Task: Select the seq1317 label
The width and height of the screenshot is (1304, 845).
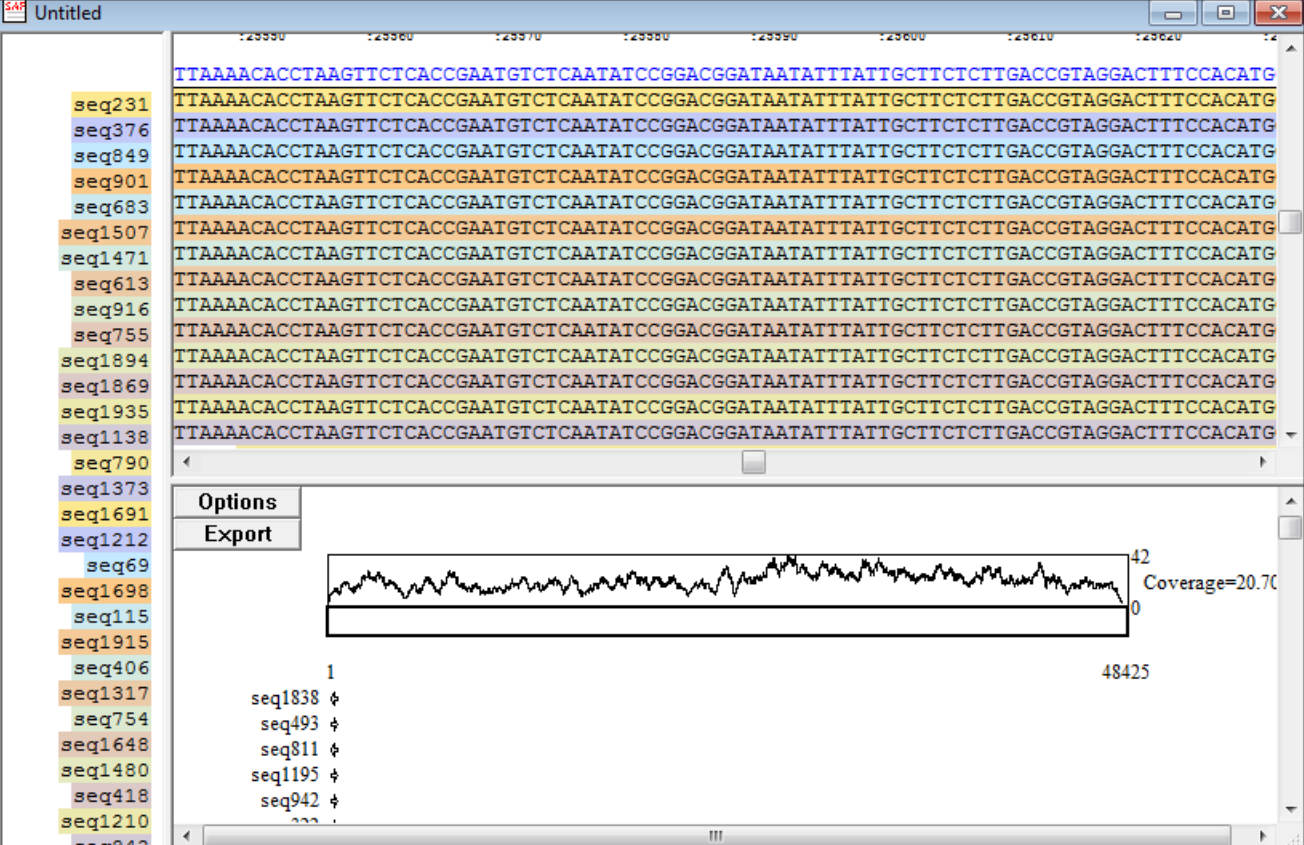Action: 105,694
